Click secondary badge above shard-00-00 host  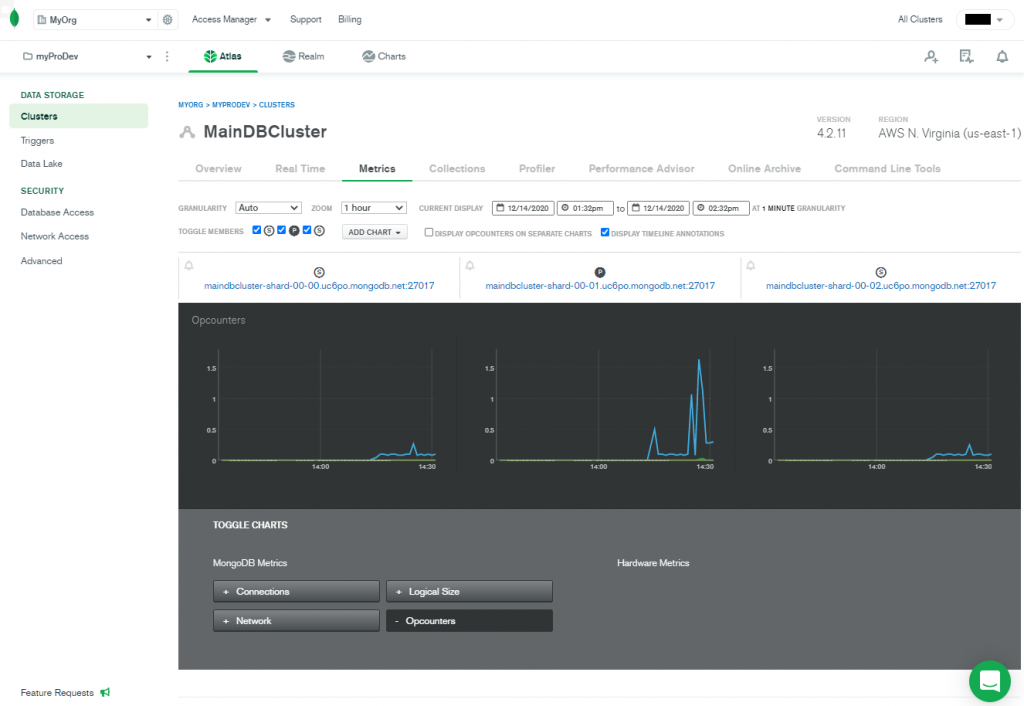(319, 272)
